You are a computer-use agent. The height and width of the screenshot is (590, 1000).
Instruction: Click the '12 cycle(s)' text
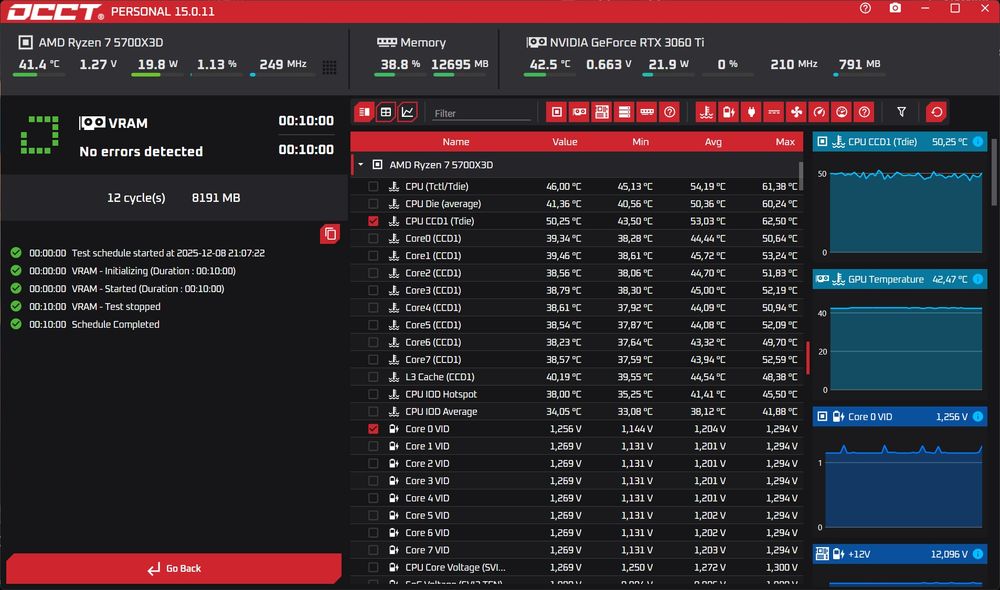136,198
